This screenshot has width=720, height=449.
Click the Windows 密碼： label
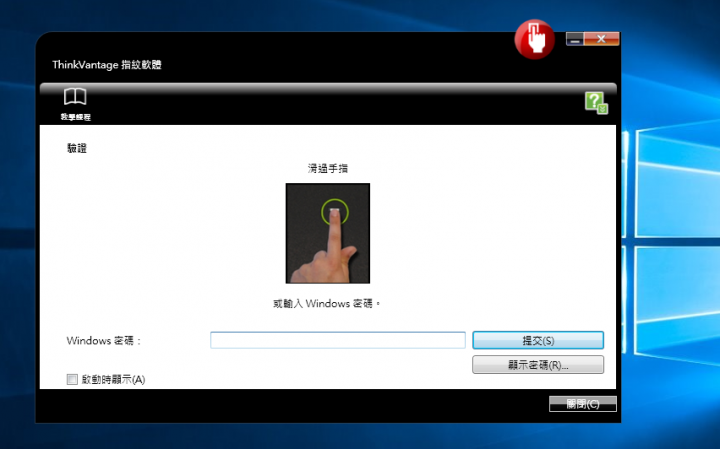(x=104, y=341)
